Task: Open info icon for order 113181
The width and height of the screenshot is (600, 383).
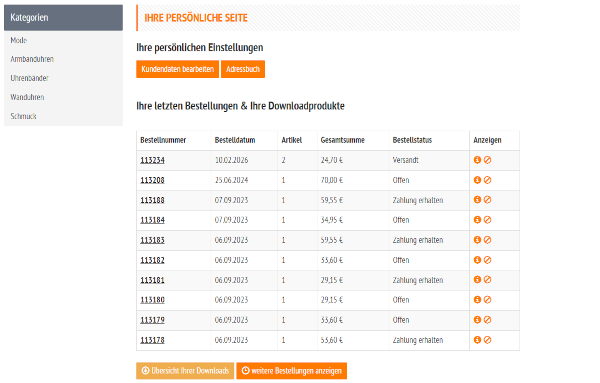Action: pyautogui.click(x=477, y=280)
